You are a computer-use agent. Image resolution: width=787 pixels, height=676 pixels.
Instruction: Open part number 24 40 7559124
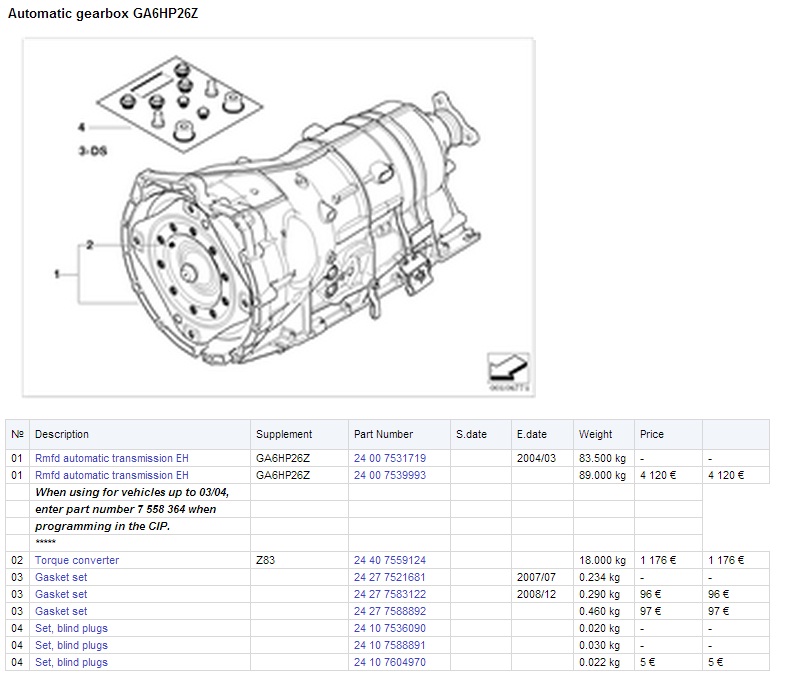pyautogui.click(x=389, y=560)
